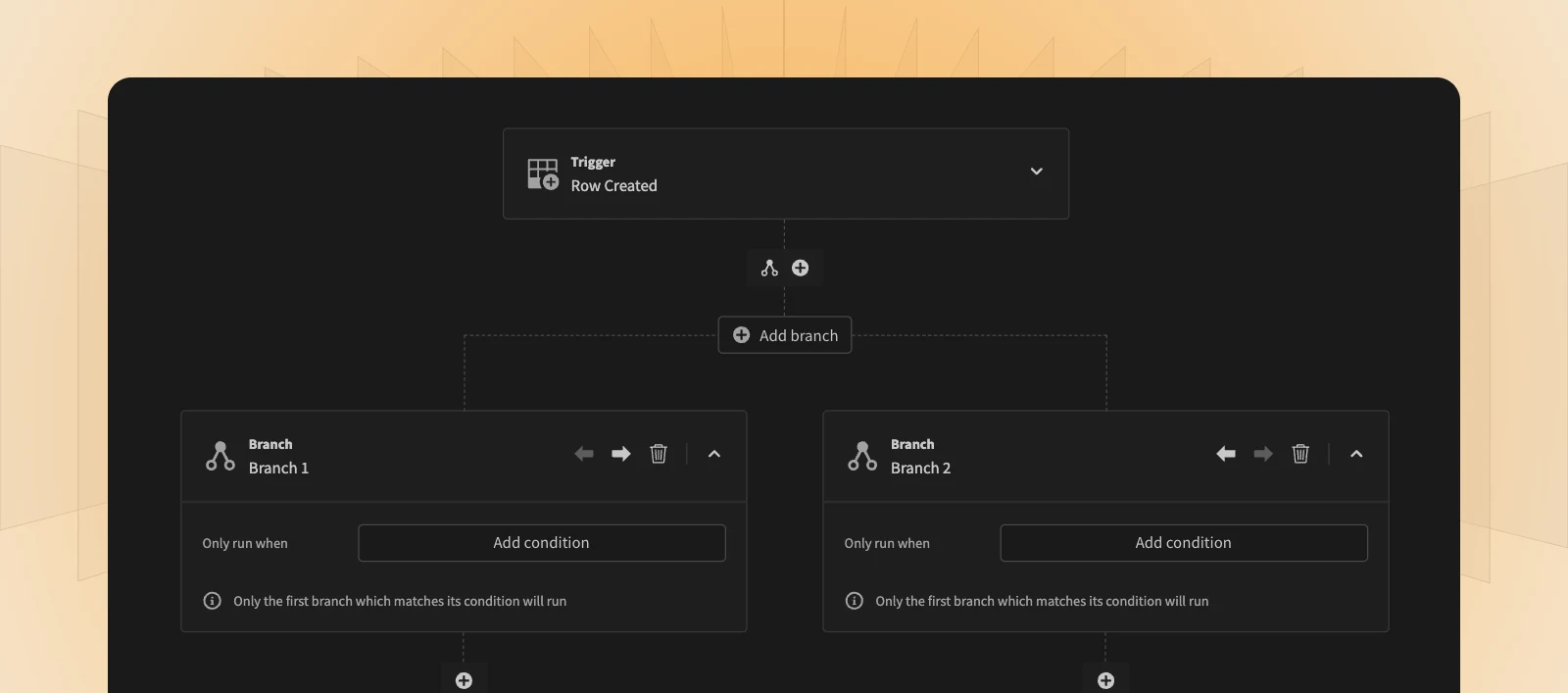Move Branch 1 right with arrow

click(x=621, y=454)
